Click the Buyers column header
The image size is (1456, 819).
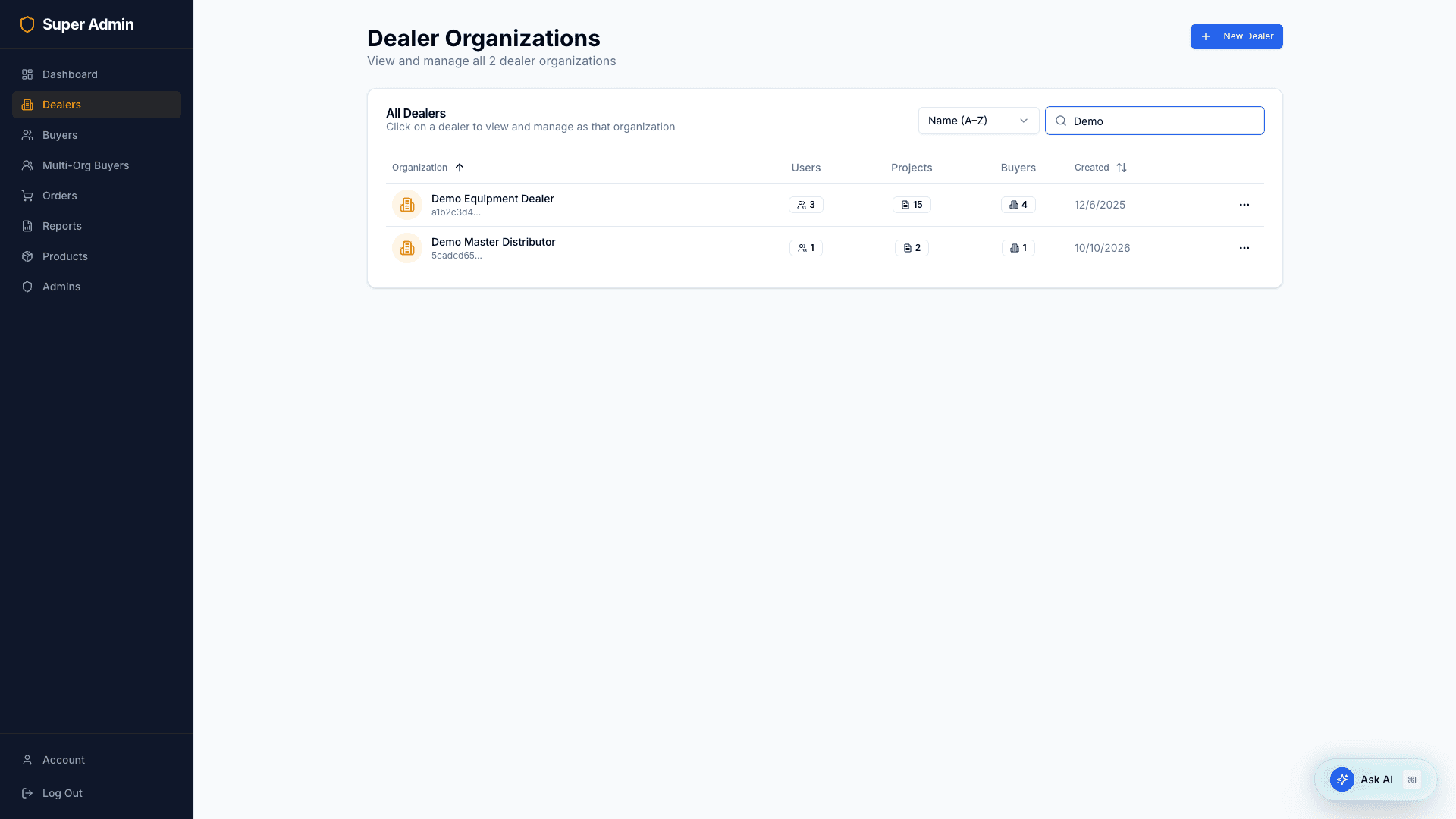coord(1018,168)
